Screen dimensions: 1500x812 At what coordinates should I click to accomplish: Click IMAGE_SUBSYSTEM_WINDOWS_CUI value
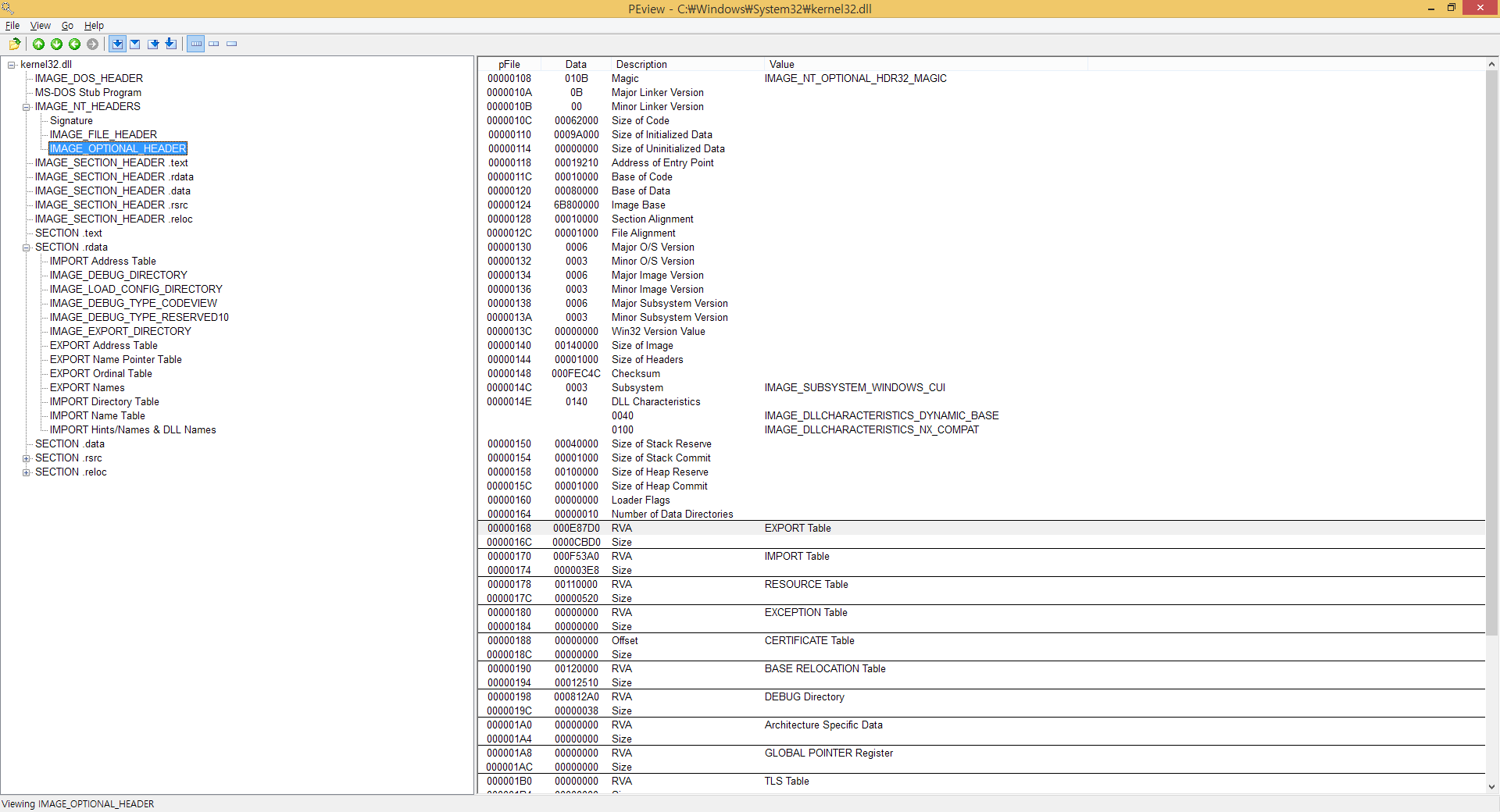click(855, 387)
